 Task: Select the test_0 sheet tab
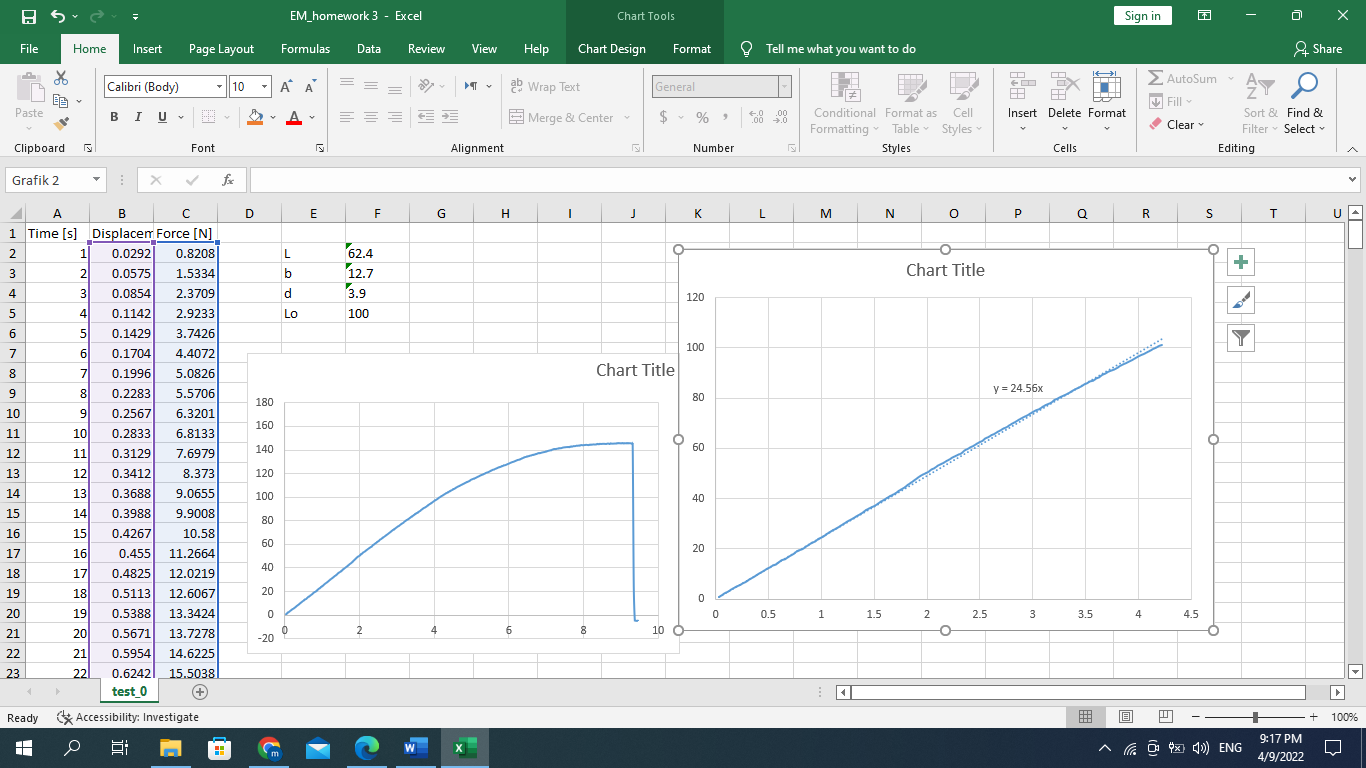point(128,690)
